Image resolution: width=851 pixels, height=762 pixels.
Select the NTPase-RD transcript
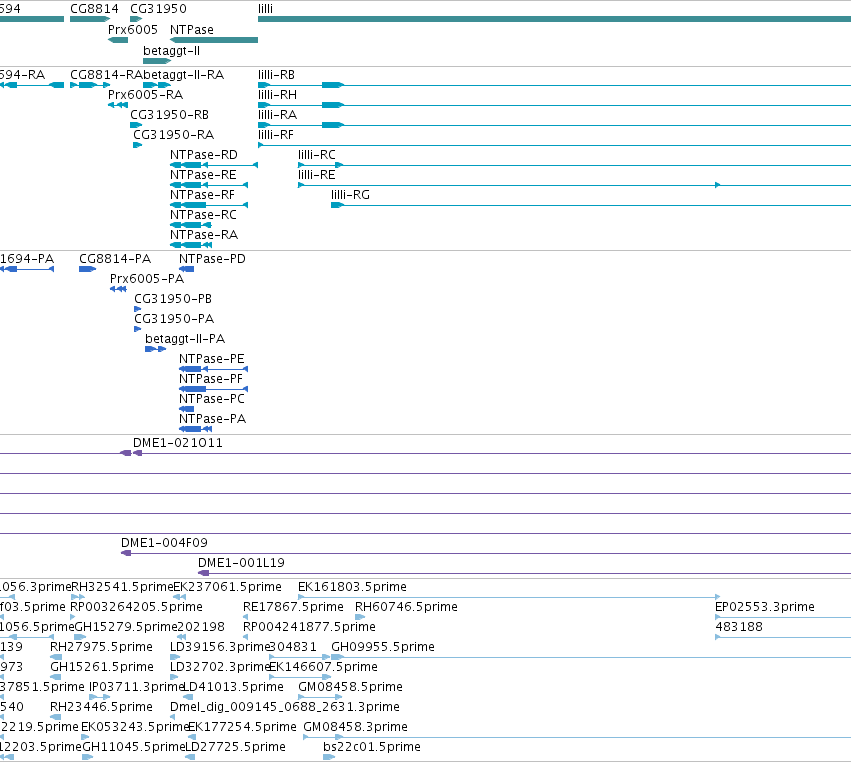(214, 165)
